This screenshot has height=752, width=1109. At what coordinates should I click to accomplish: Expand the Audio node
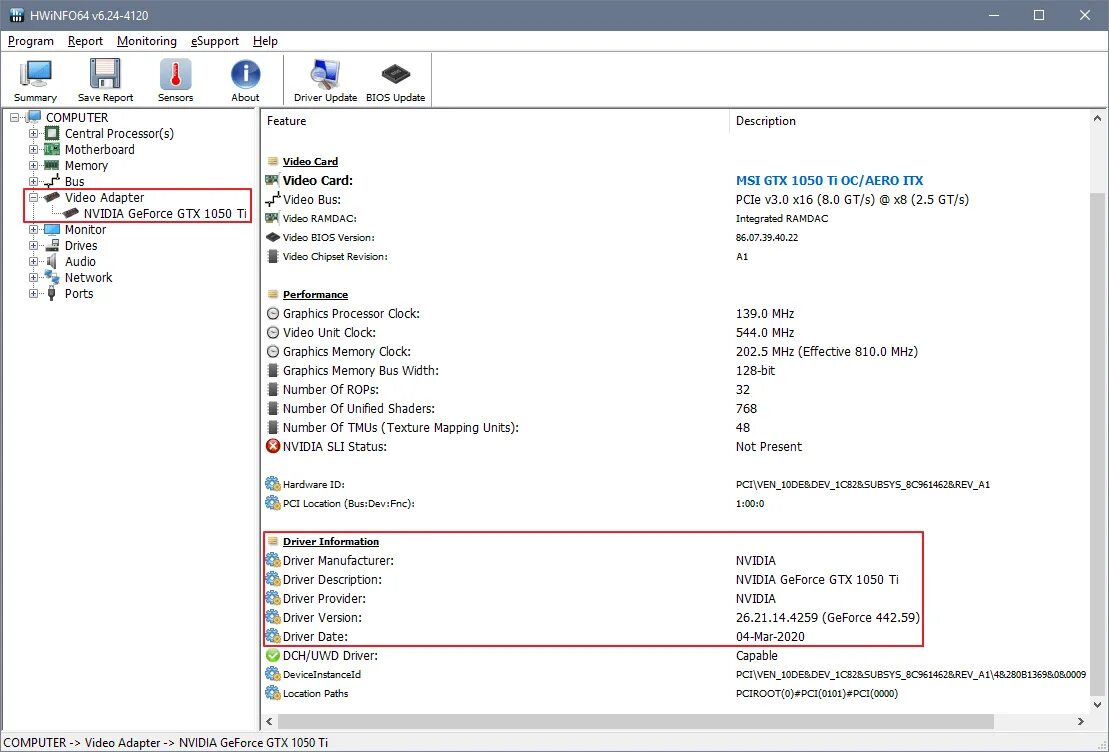pyautogui.click(x=33, y=262)
